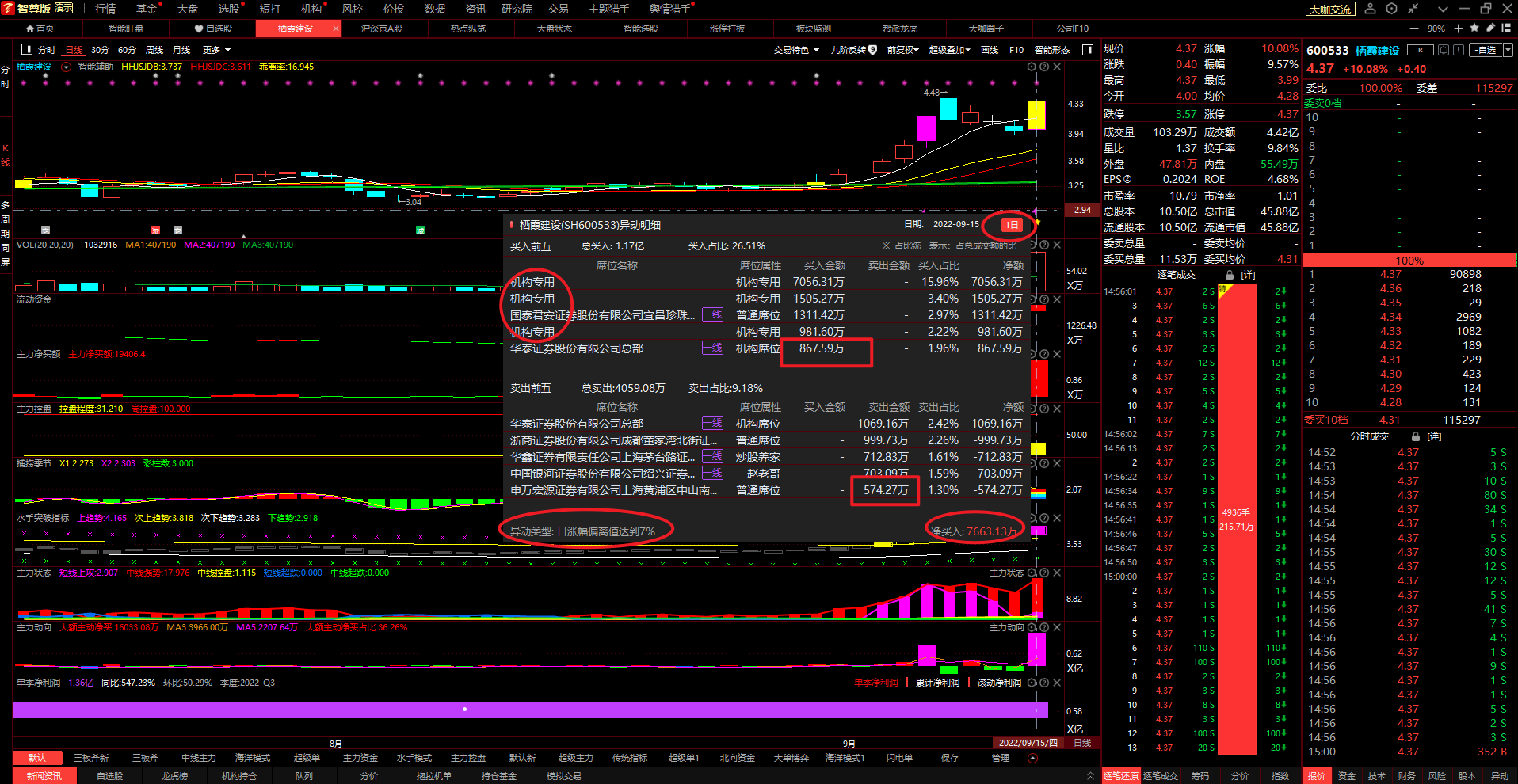This screenshot has width=1518, height=784.
Task: Close the 栖霞建设 tab with its x
Action: pyautogui.click(x=336, y=29)
